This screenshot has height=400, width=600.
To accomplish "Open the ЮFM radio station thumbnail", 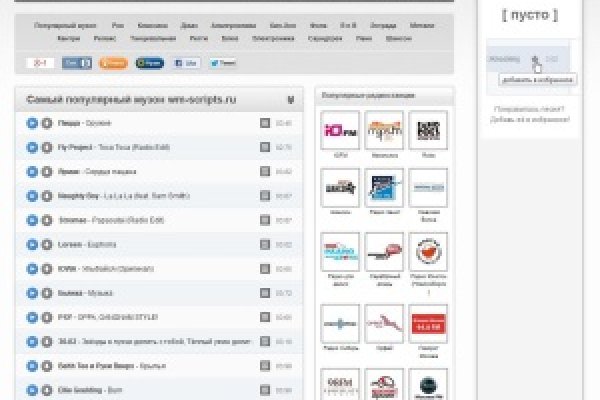I will (340, 130).
